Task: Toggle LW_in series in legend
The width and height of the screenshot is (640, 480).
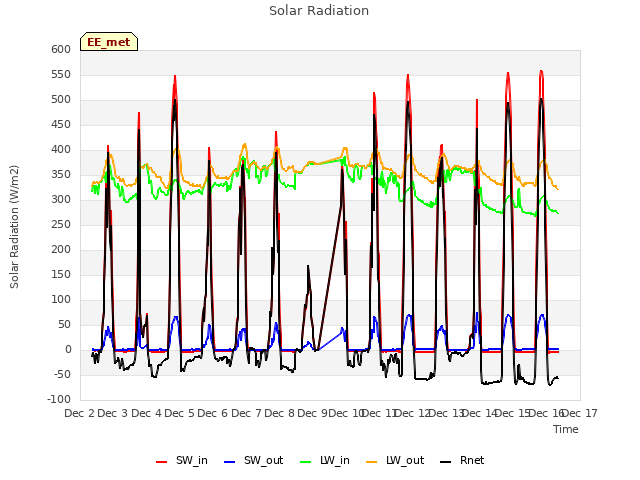Action: coord(325,460)
